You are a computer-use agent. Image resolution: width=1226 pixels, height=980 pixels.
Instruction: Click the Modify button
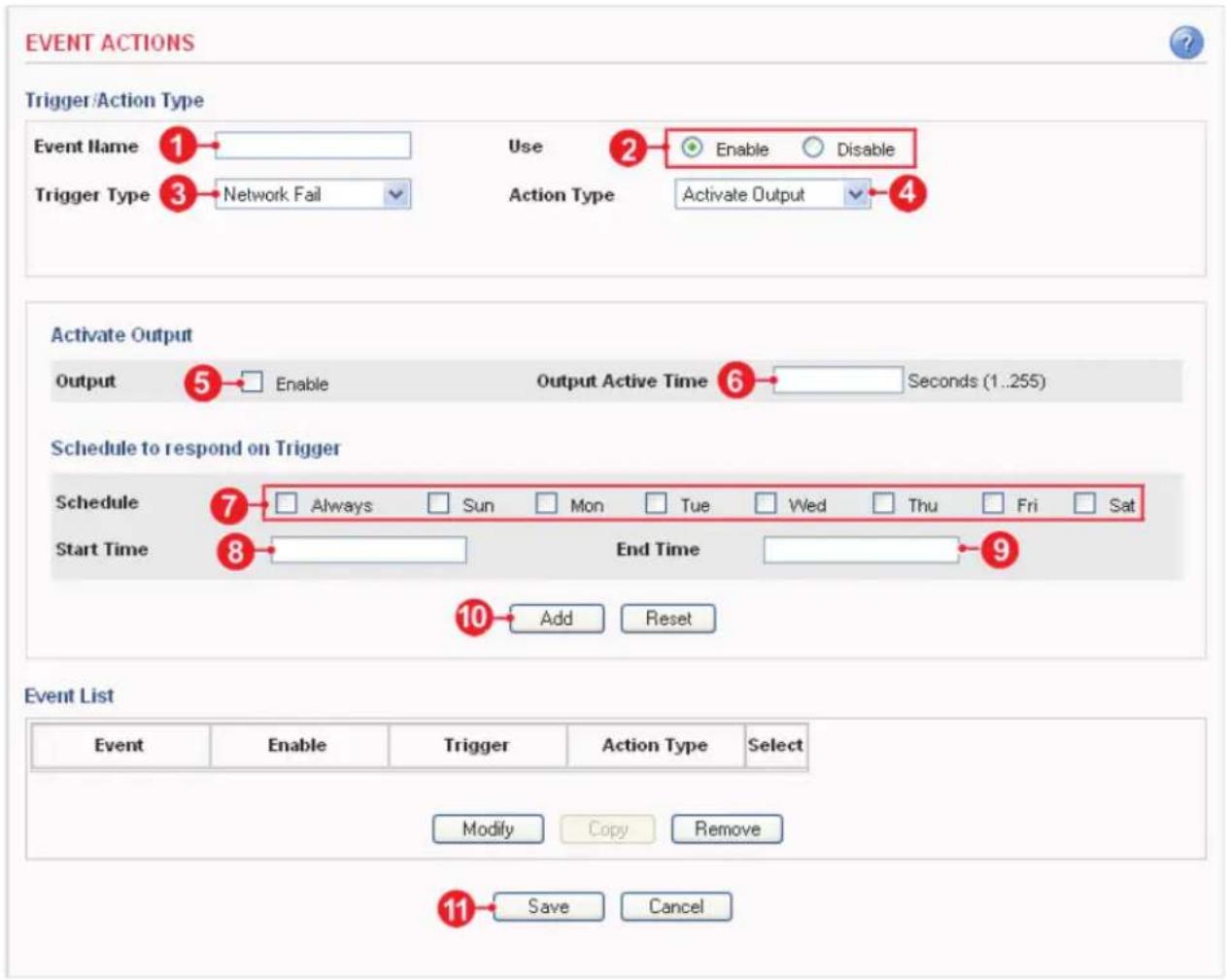[x=488, y=829]
